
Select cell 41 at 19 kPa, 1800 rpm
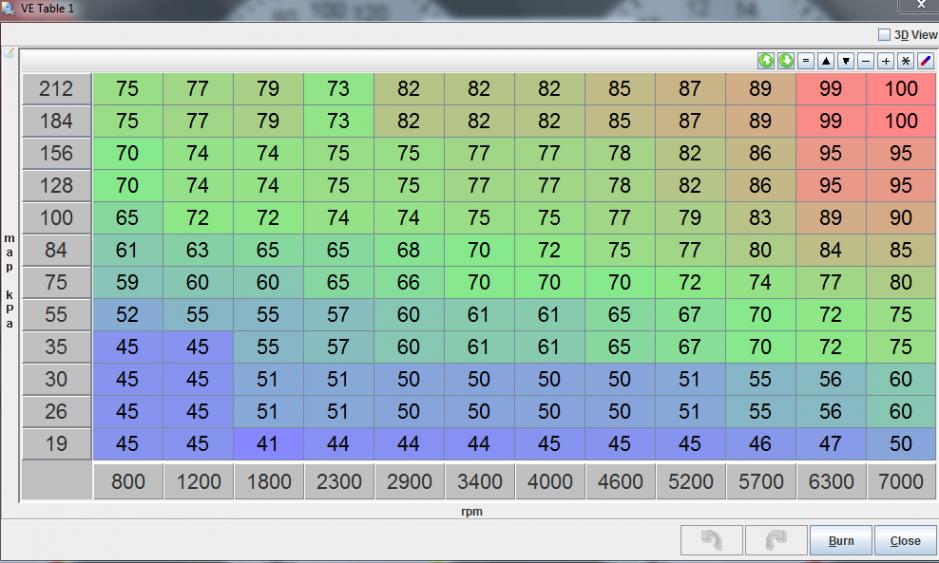[268, 444]
